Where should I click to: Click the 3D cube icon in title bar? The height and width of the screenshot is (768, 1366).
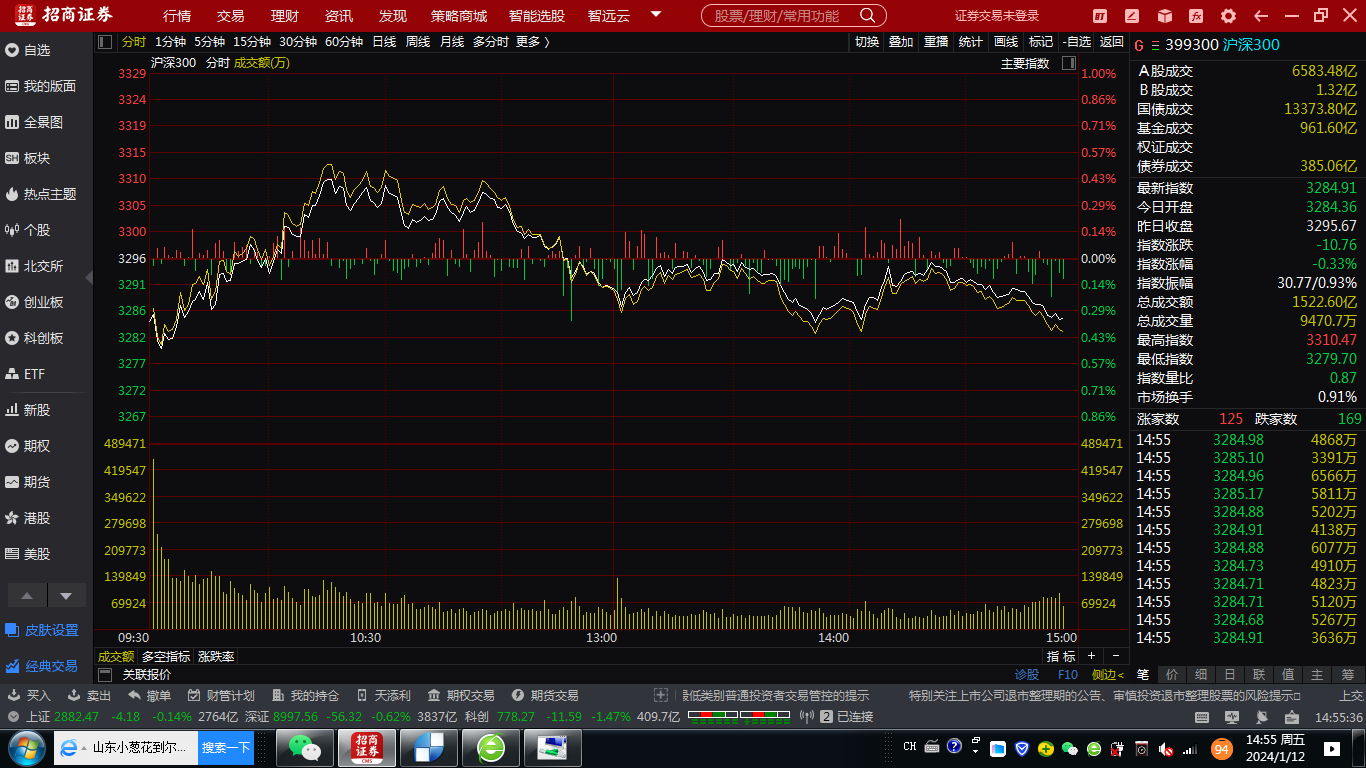point(1164,16)
